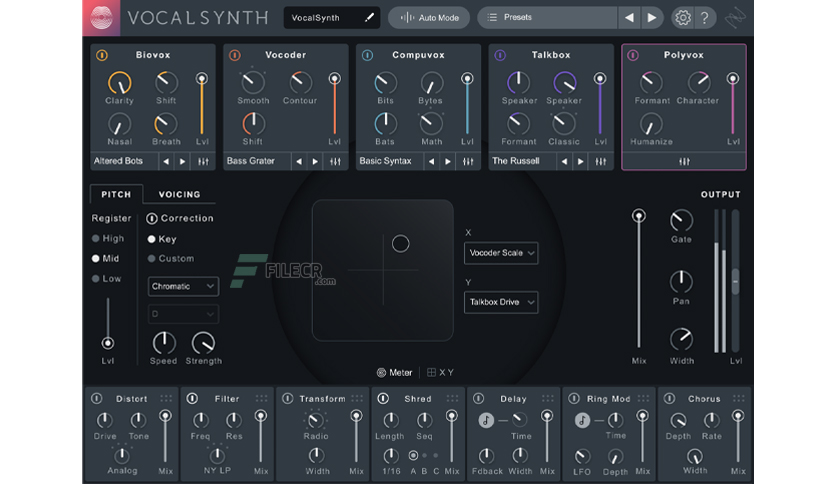Screen dimensions: 836x484
Task: Enable the Distort effect power button
Action: coord(97,398)
